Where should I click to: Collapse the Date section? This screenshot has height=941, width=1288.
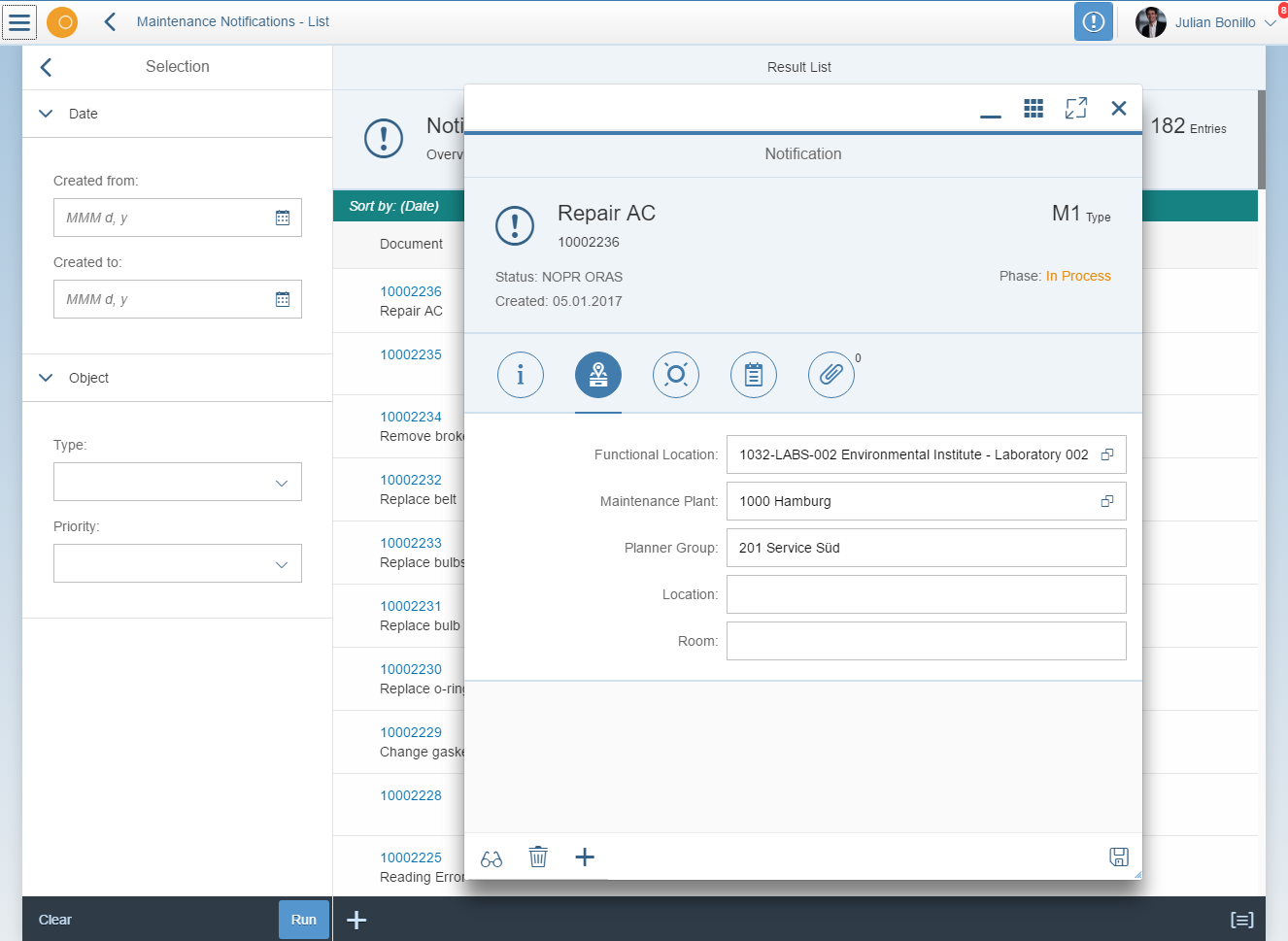pyautogui.click(x=46, y=114)
